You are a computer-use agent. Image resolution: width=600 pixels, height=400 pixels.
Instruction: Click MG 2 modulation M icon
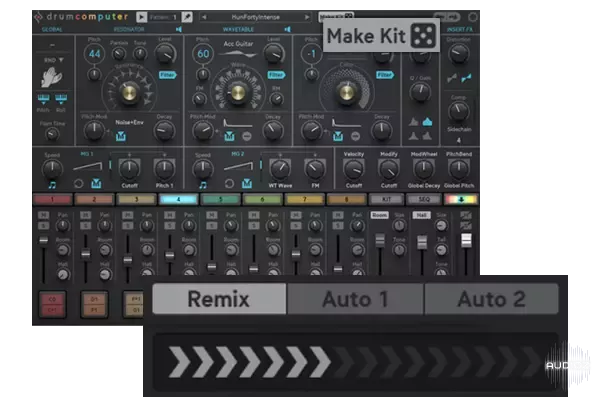[247, 184]
